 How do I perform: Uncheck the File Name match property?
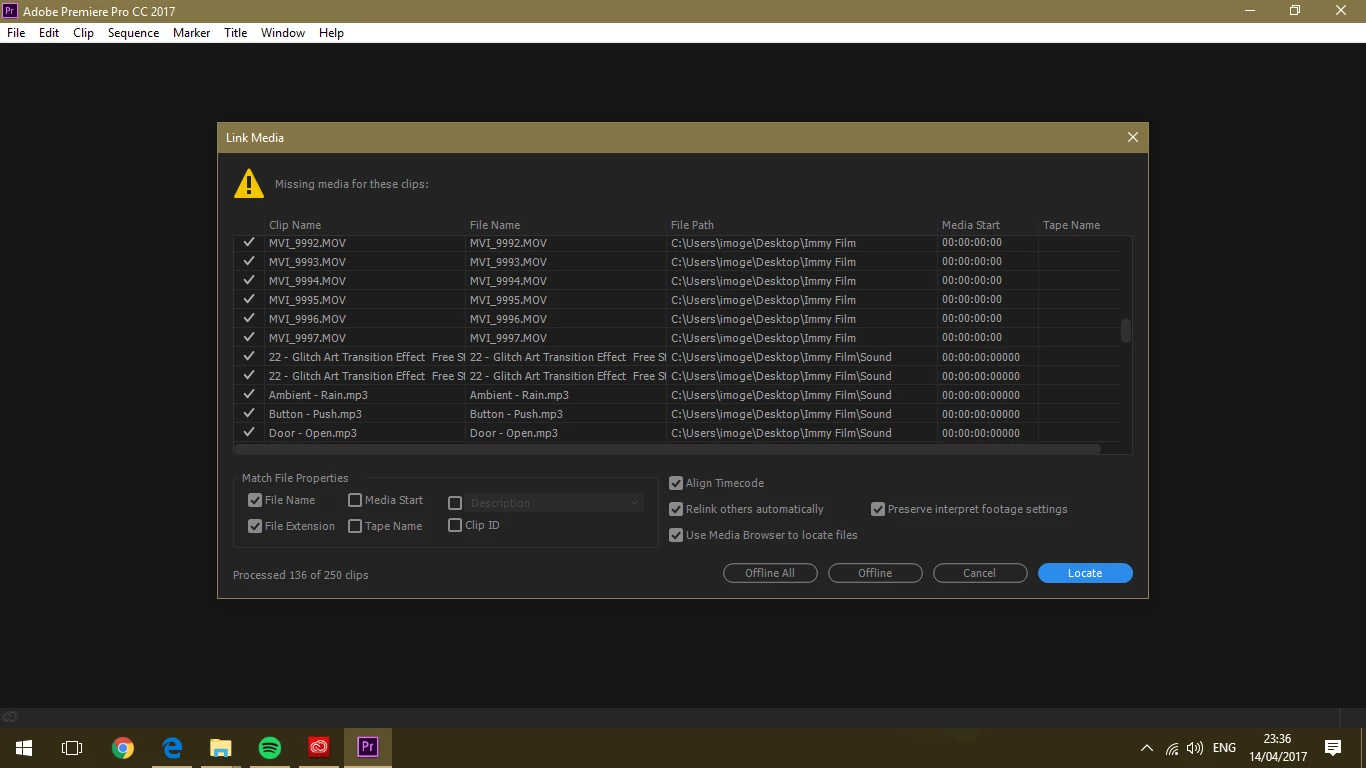pos(255,500)
